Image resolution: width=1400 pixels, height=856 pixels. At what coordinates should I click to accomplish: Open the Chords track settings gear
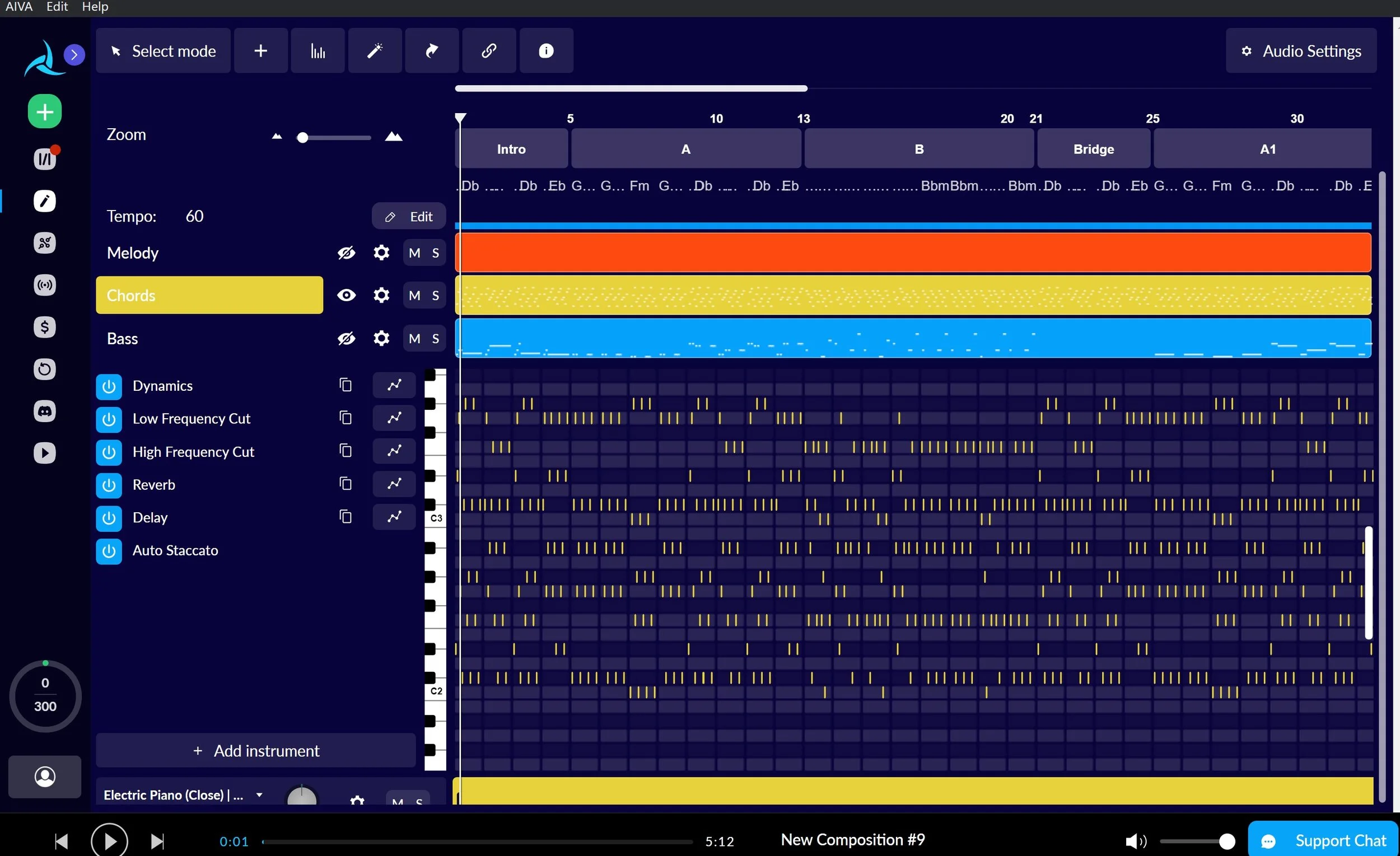[x=381, y=296]
